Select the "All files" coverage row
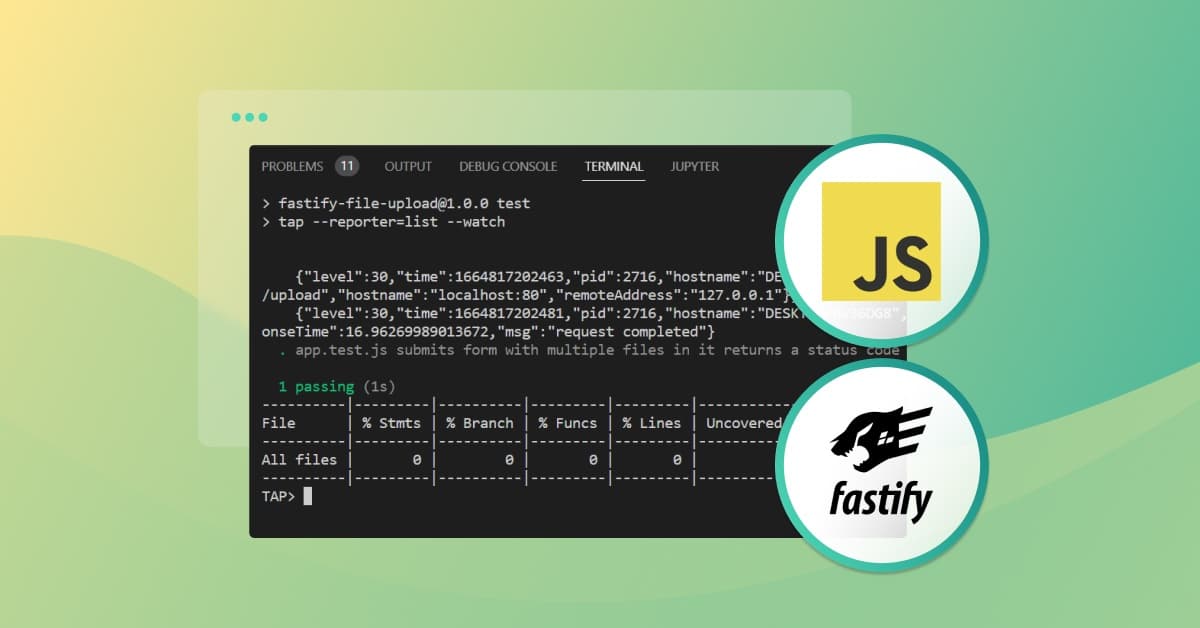The width and height of the screenshot is (1200, 628). tap(299, 459)
